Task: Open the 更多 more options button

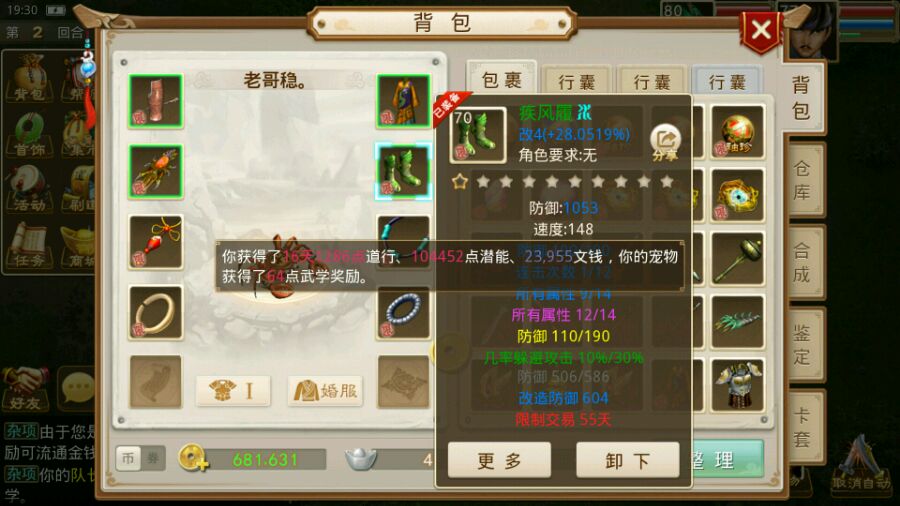Action: [x=499, y=460]
